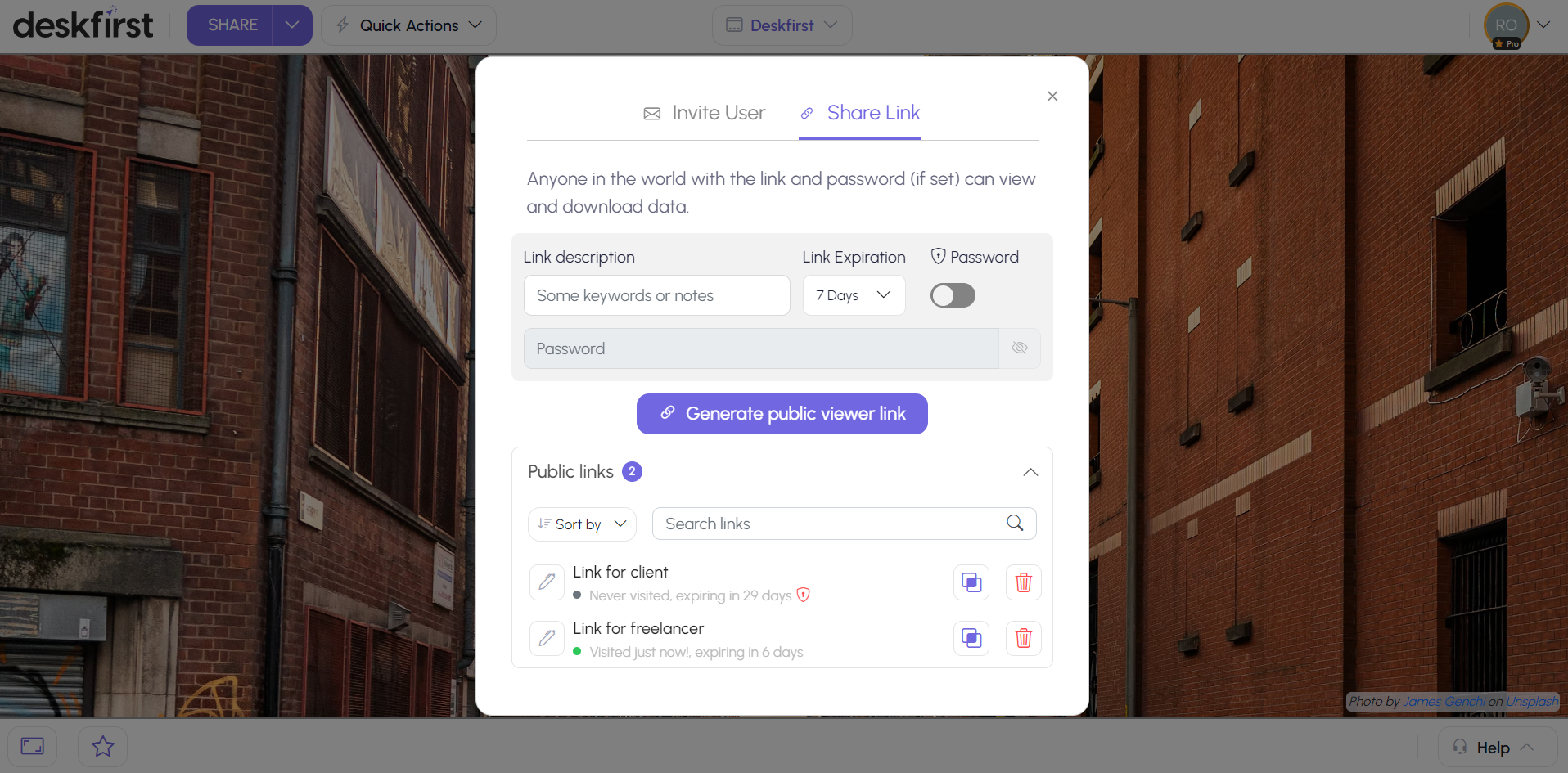
Task: Copy the Link for freelancer URL
Action: (971, 638)
